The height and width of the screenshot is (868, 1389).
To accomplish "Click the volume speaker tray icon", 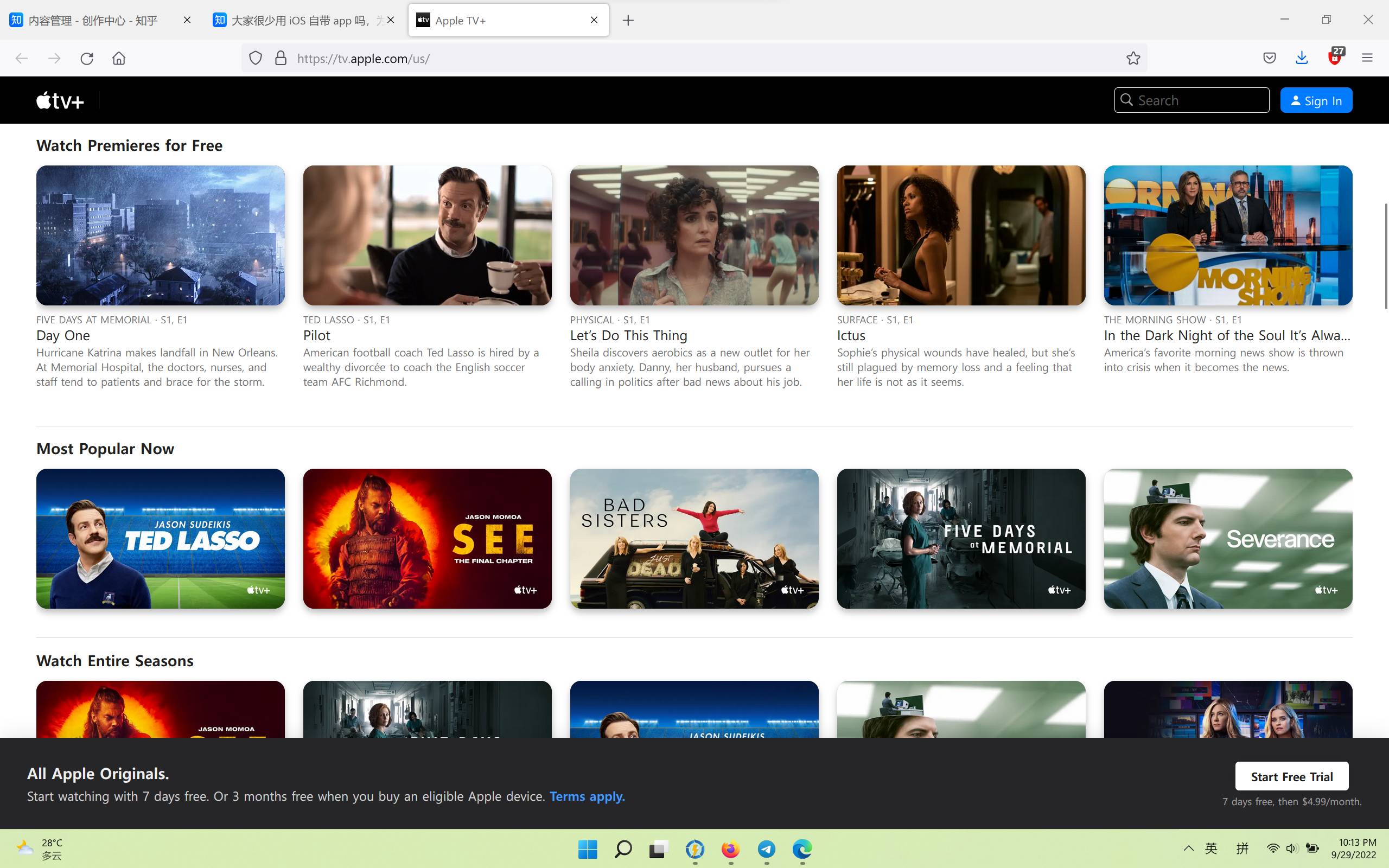I will 1291,848.
